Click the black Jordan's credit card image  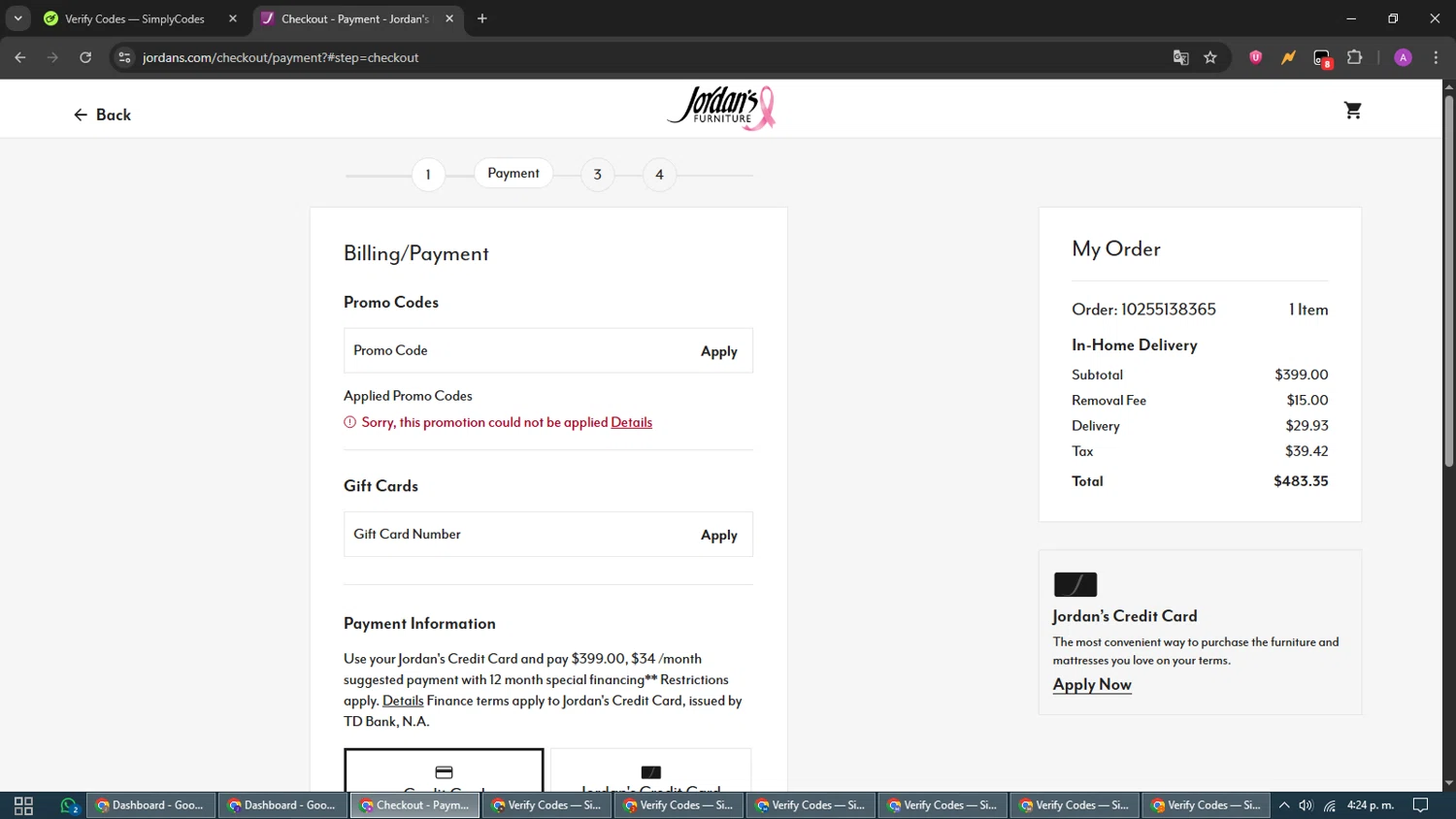[x=1075, y=584]
